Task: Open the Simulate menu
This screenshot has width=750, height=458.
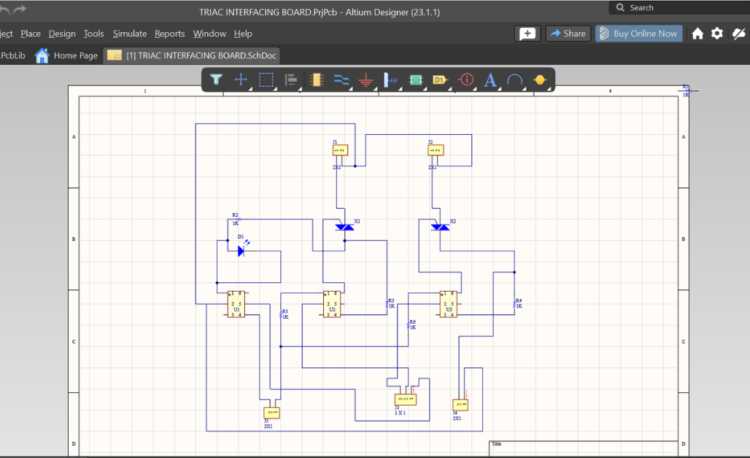Action: pyautogui.click(x=129, y=33)
